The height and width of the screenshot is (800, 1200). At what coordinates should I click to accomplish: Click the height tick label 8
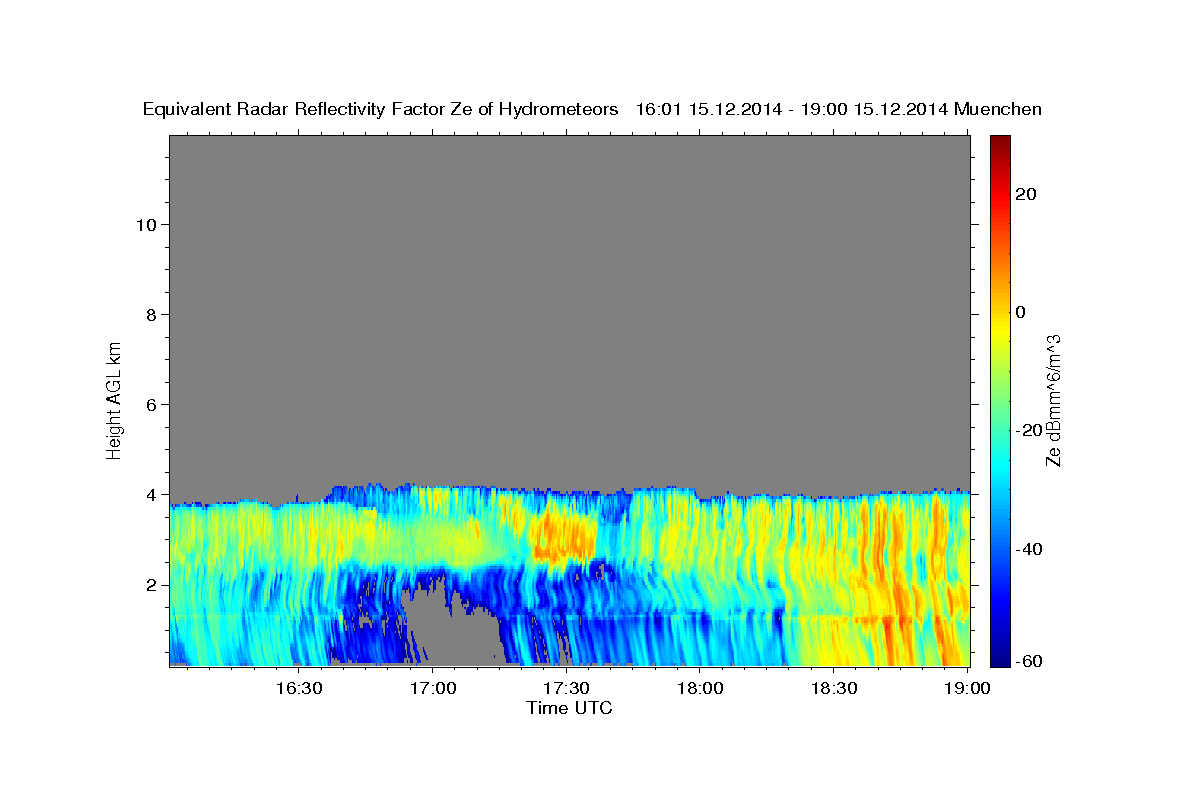150,314
